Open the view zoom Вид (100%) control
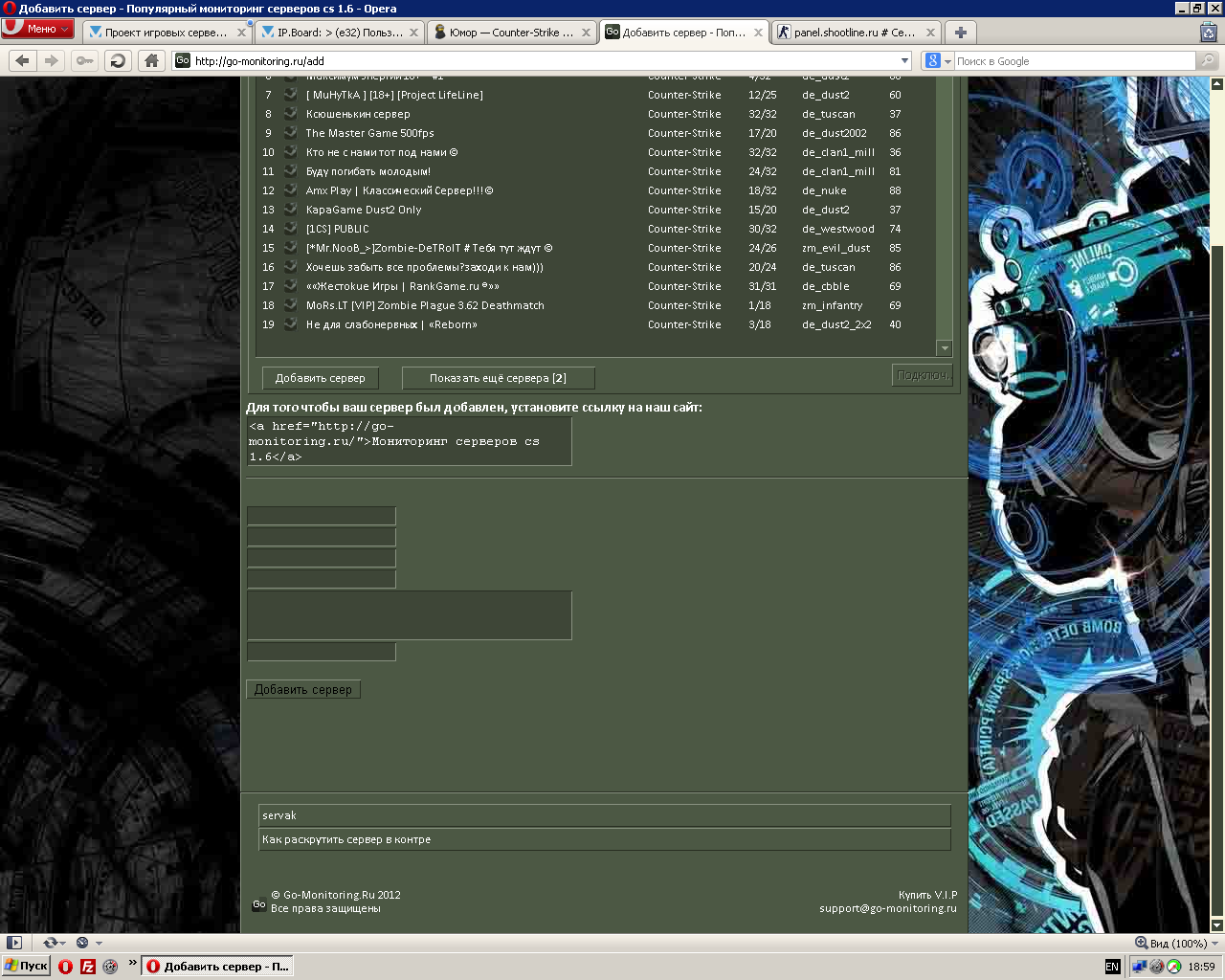1225x980 pixels. [x=1170, y=943]
